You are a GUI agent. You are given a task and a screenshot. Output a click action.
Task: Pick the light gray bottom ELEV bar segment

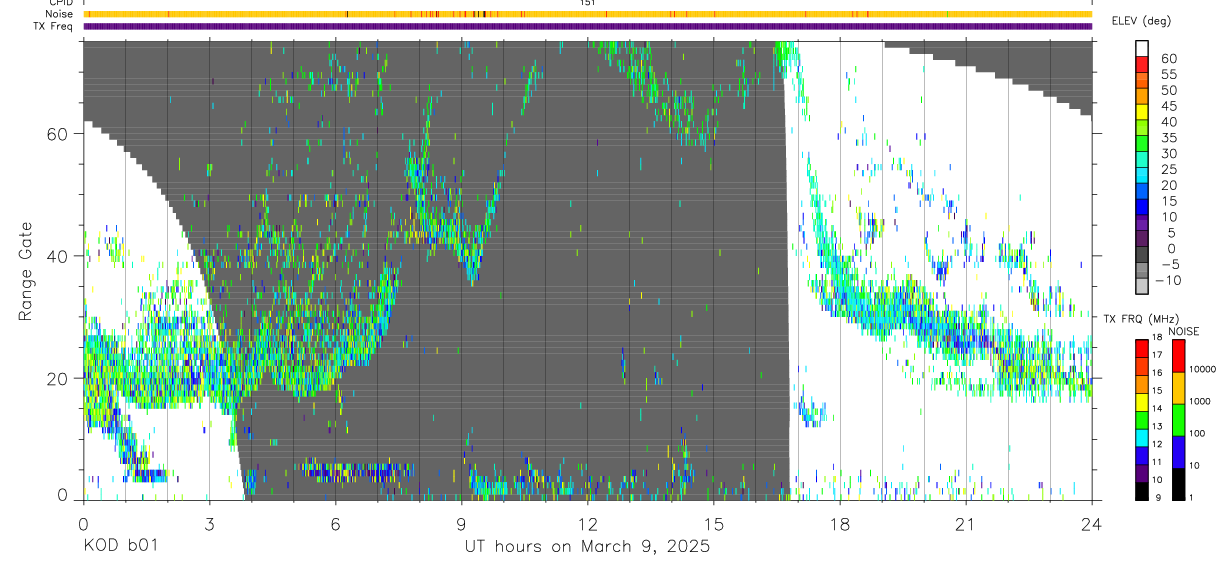pyautogui.click(x=1142, y=287)
